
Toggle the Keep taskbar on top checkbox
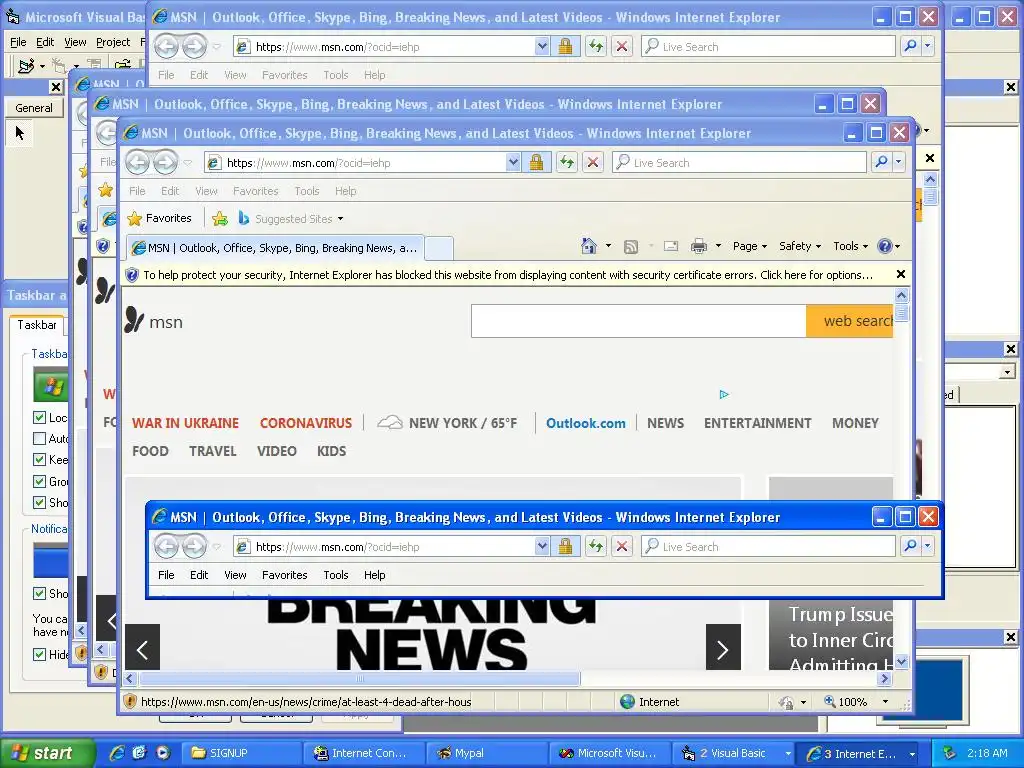pos(39,460)
